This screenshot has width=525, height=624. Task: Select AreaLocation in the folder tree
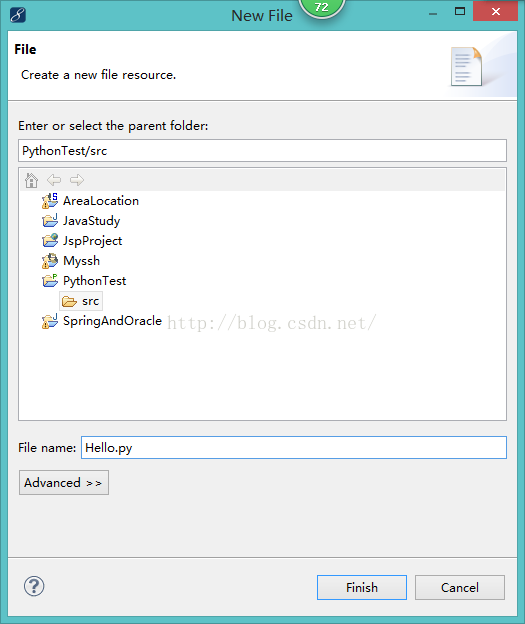click(101, 201)
